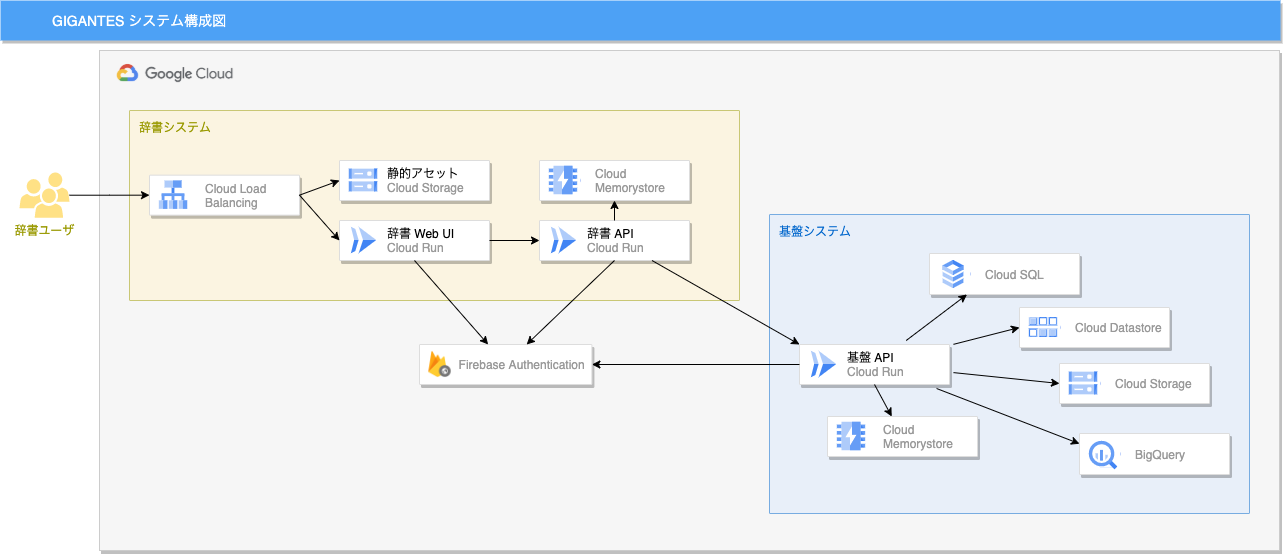Screen dimensions: 1284x555
Task: Click Memorystore icon in 基盤システム
Action: tap(851, 437)
